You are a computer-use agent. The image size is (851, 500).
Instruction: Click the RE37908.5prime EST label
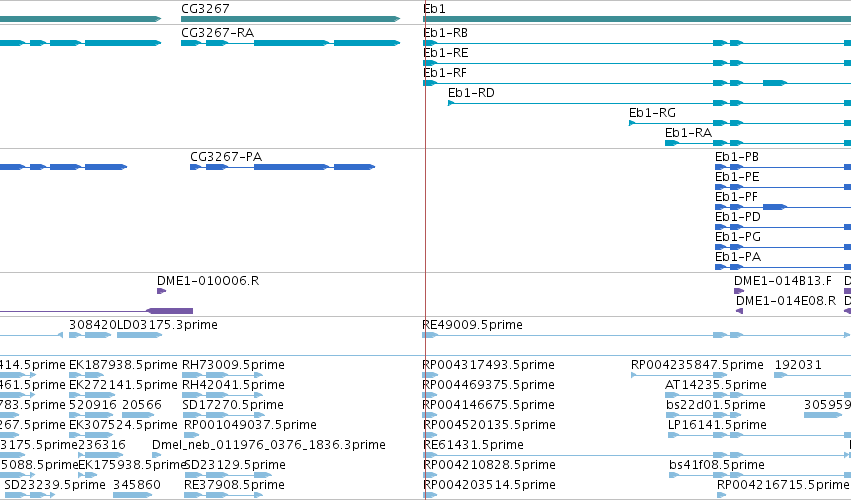[234, 485]
